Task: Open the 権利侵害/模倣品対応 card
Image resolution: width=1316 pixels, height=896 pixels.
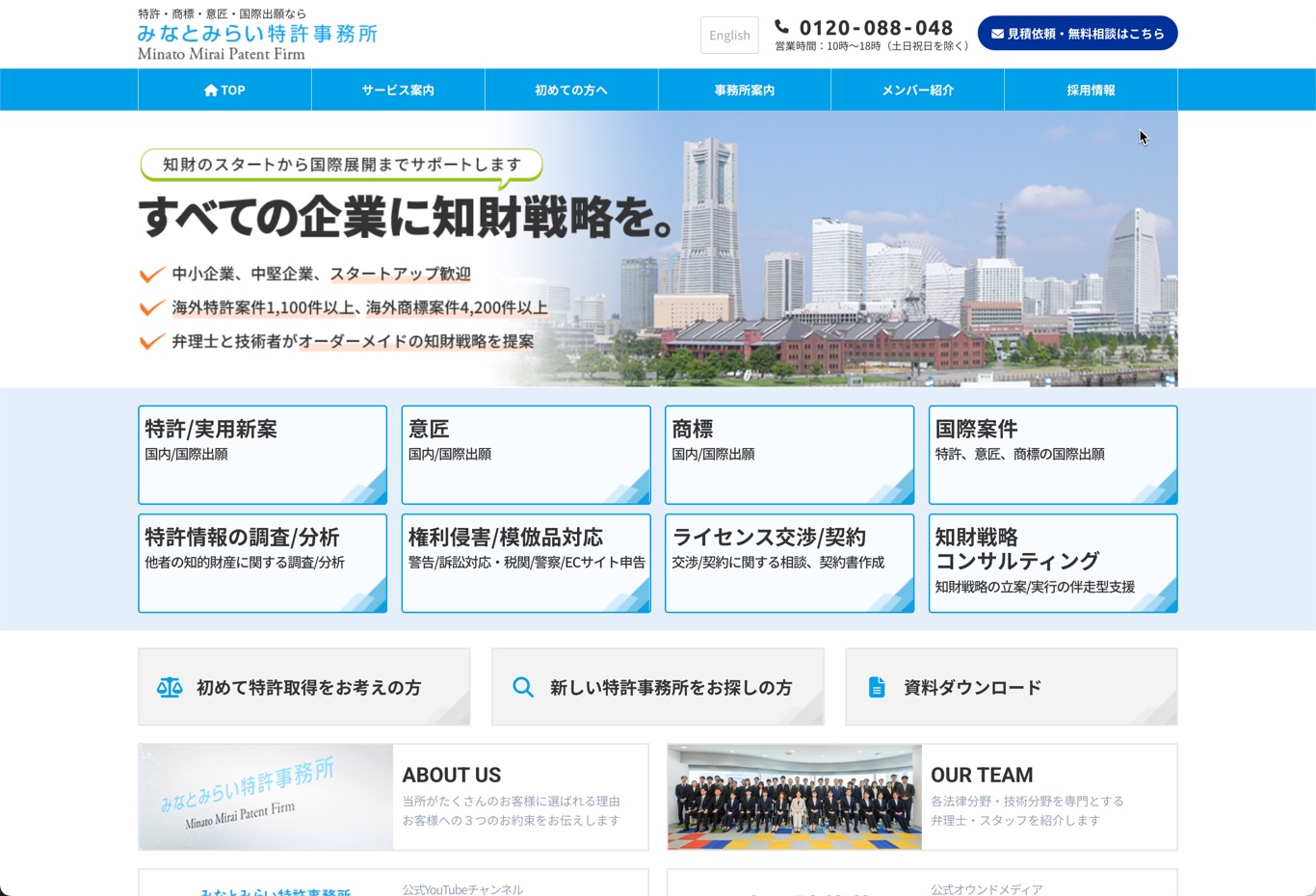Action: [x=526, y=564]
